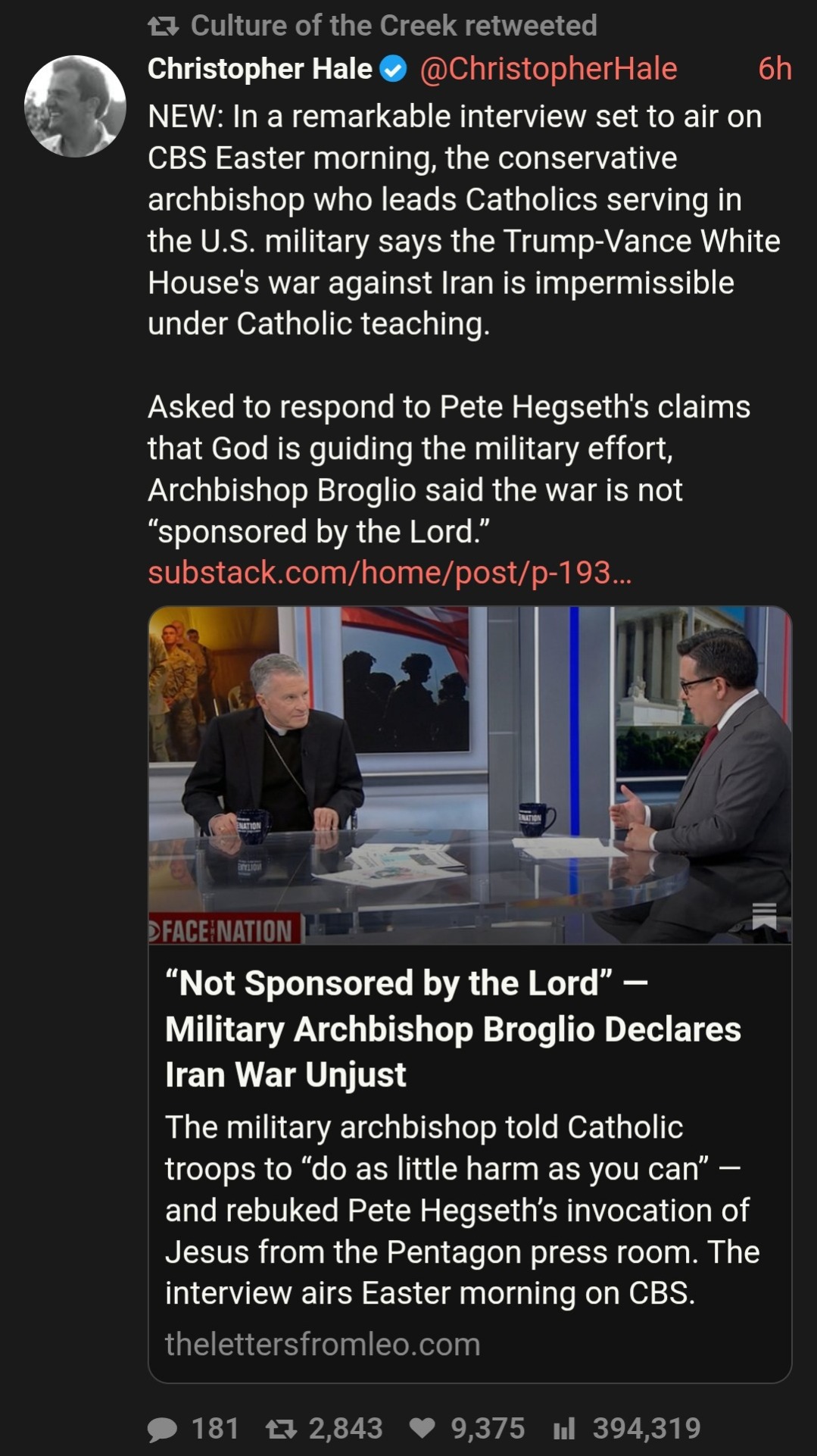Tap the retweet icon beside Culture of the Creek

coord(163,27)
